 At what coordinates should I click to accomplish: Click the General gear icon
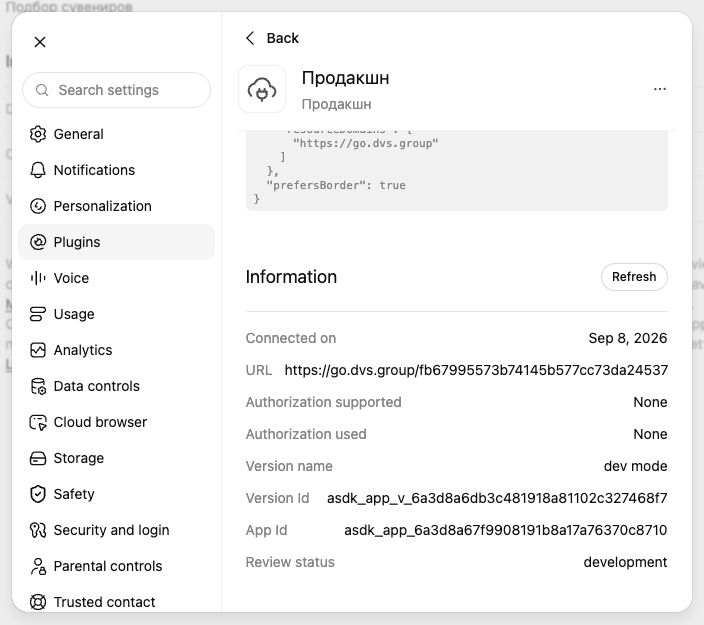(x=38, y=134)
